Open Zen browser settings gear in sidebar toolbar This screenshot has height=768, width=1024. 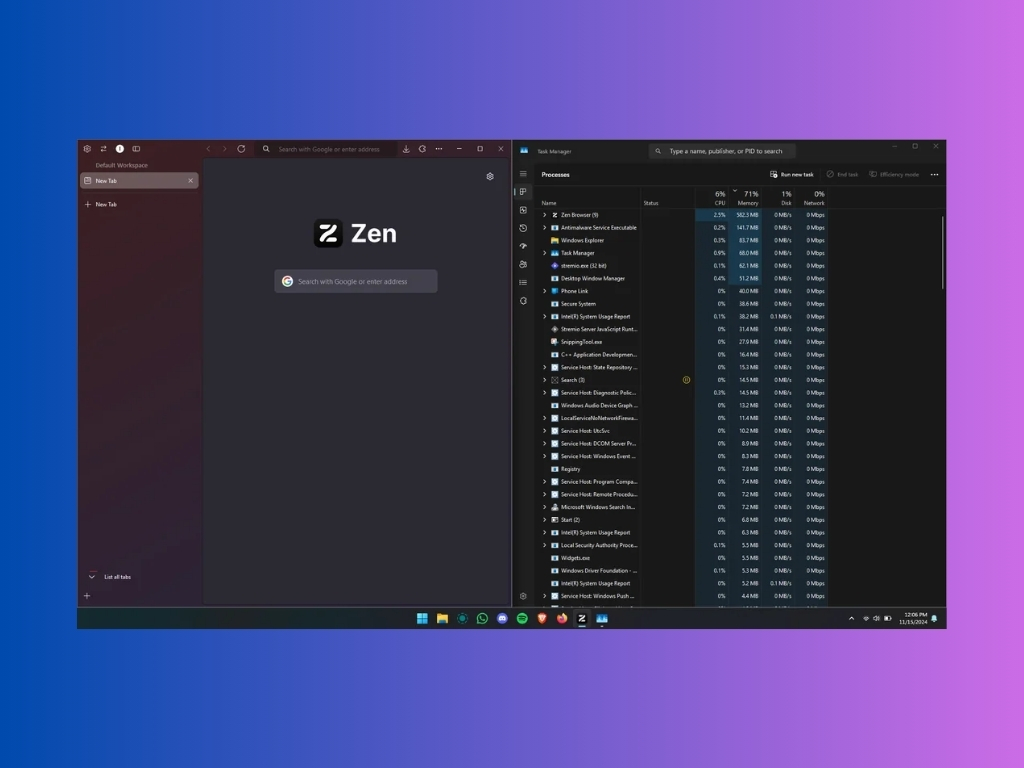click(87, 149)
